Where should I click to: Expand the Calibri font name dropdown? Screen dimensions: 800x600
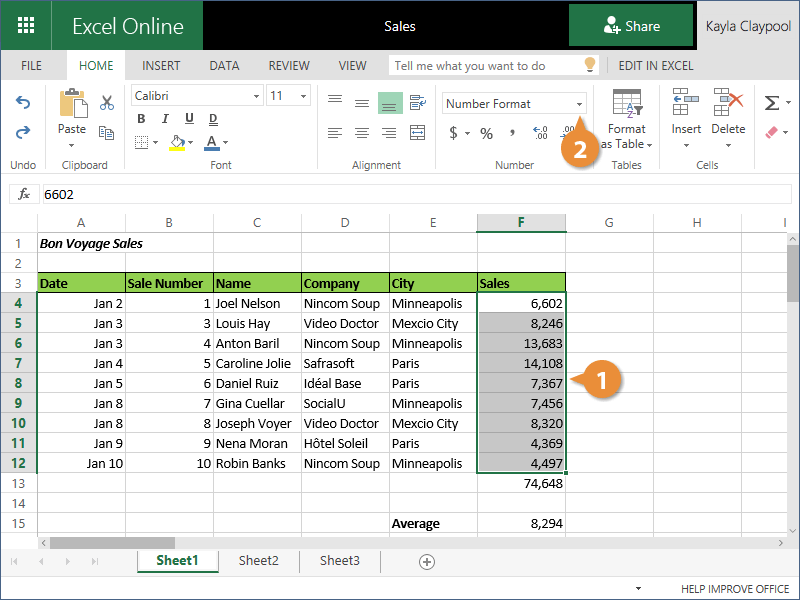(x=255, y=96)
